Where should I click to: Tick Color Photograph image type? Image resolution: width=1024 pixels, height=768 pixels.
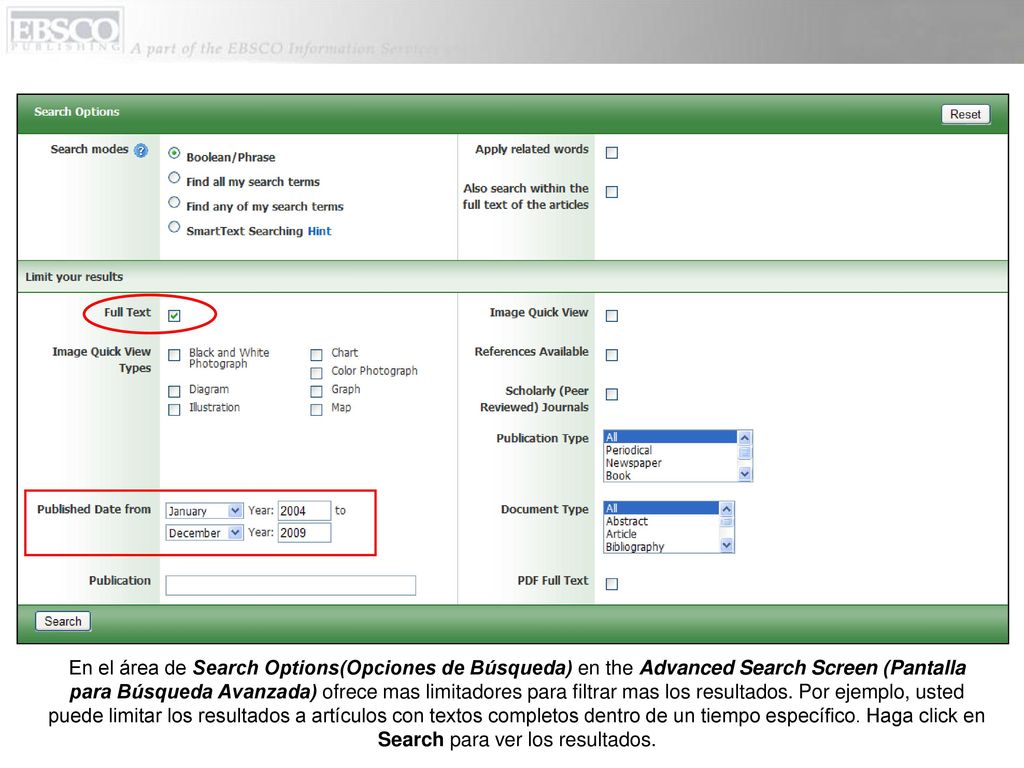[317, 374]
